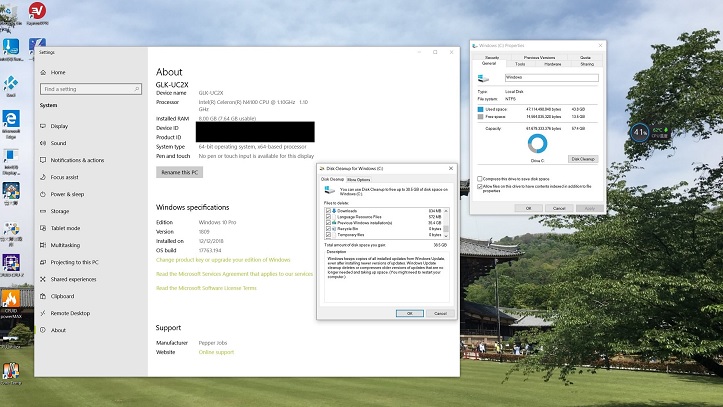Open the More Options tab in Disk Cleanup
Screen dimensions: 723x407
point(359,180)
